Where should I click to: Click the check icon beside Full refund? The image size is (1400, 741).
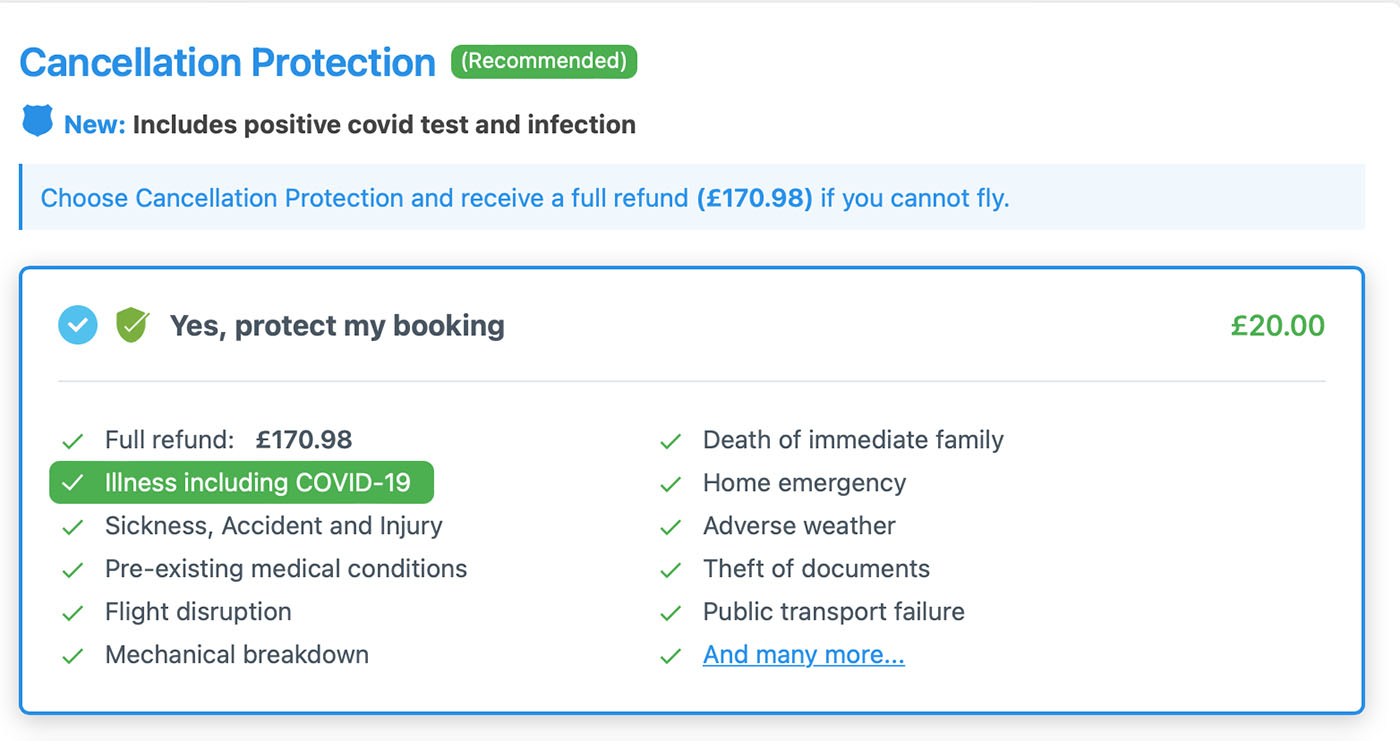(x=72, y=440)
